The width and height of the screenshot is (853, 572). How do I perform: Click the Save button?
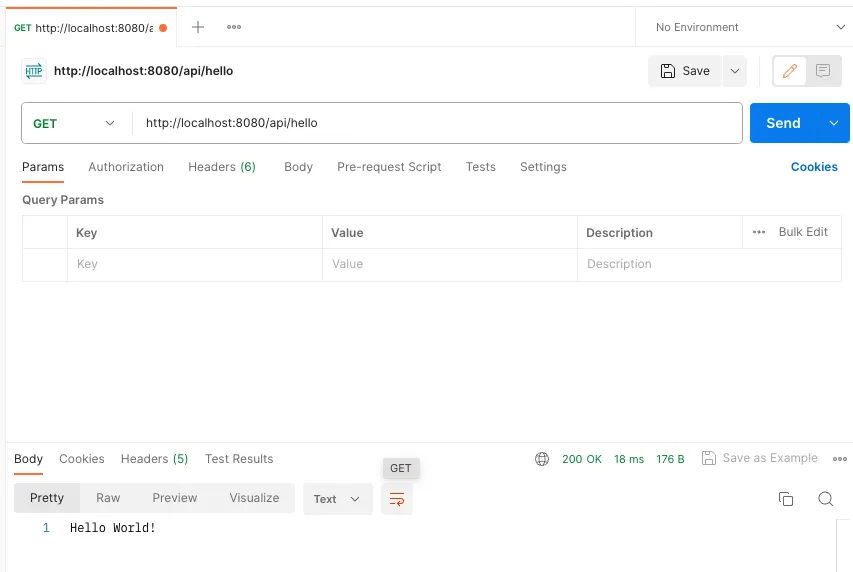pyautogui.click(x=685, y=71)
